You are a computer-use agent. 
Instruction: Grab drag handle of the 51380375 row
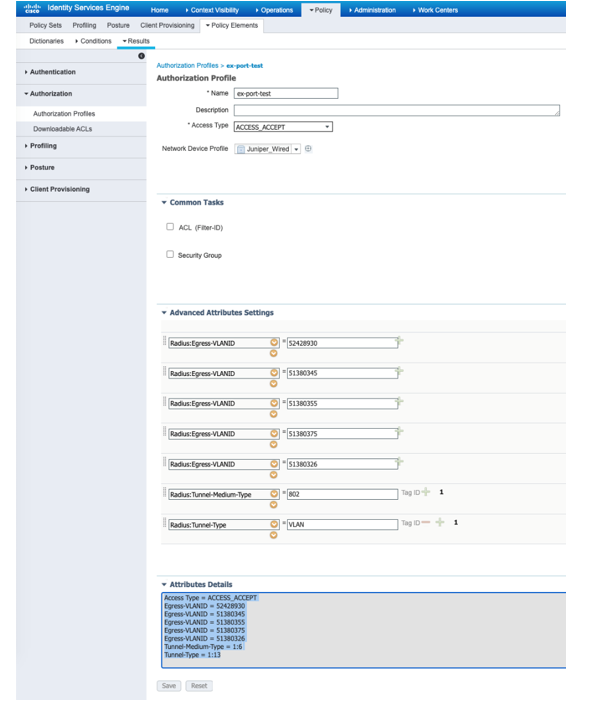click(164, 431)
